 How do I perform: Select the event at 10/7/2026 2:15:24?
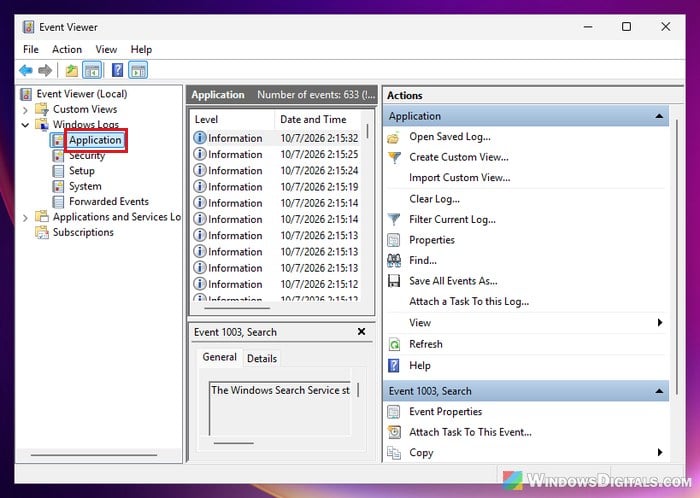click(276, 171)
